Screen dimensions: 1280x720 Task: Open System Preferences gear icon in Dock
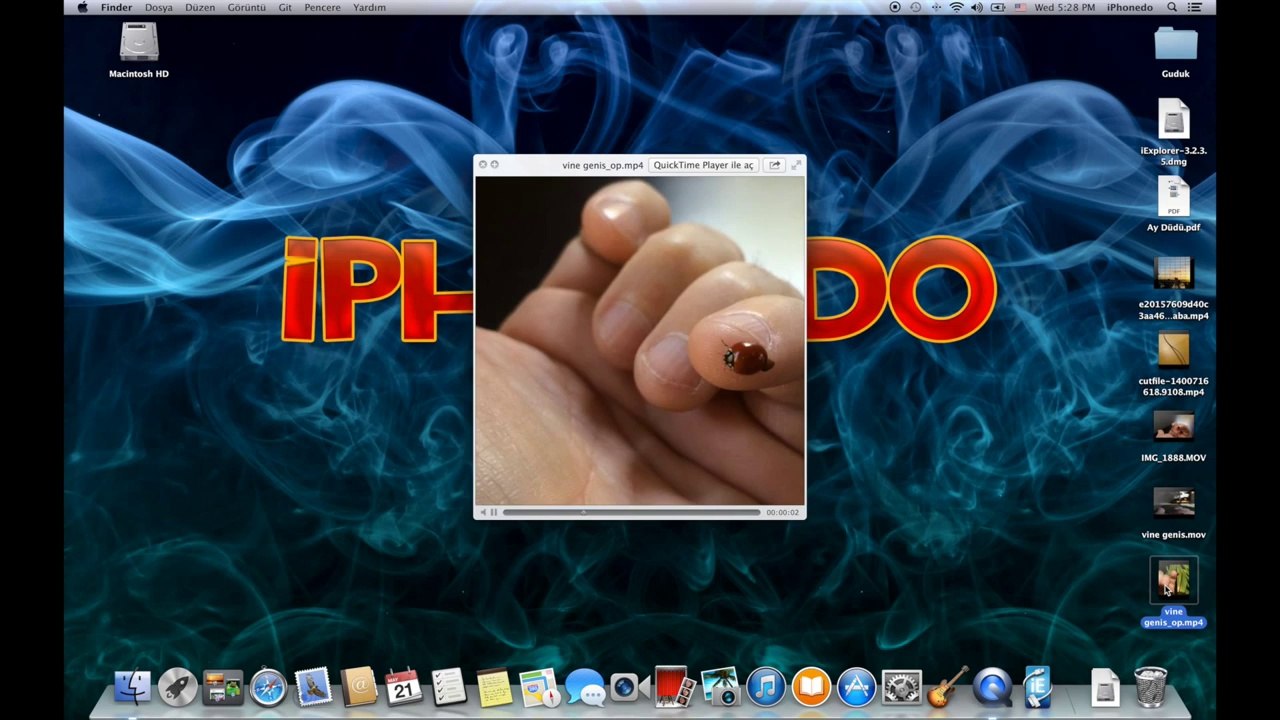pos(901,687)
